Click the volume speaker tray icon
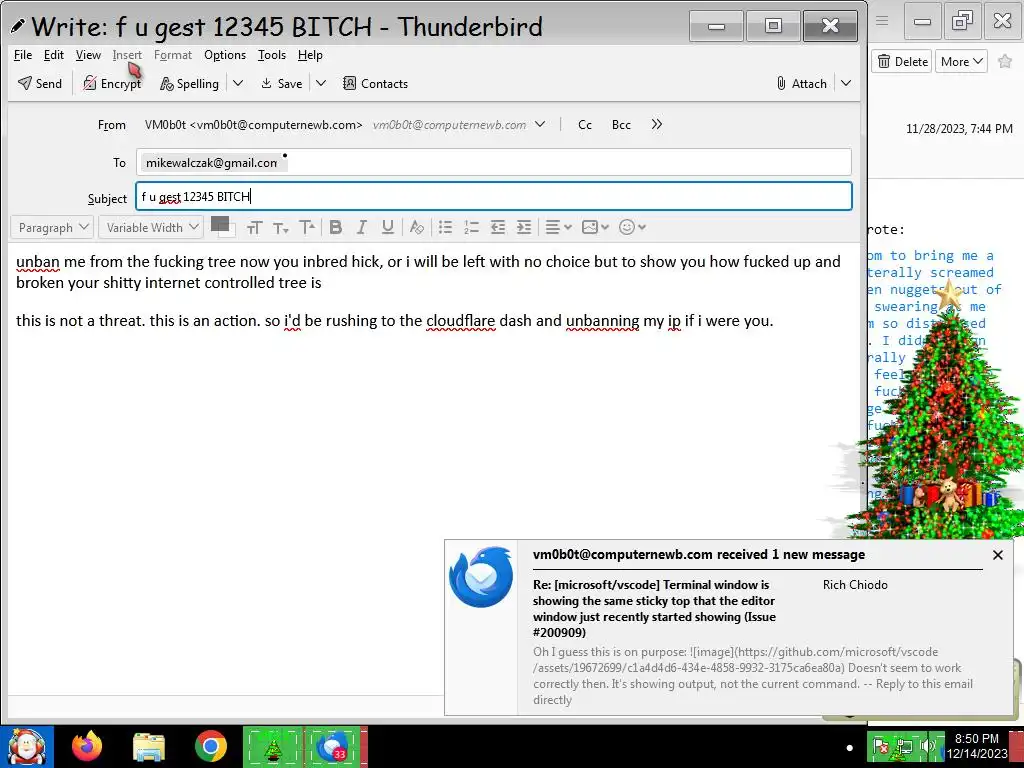This screenshot has height=768, width=1024. tap(926, 746)
